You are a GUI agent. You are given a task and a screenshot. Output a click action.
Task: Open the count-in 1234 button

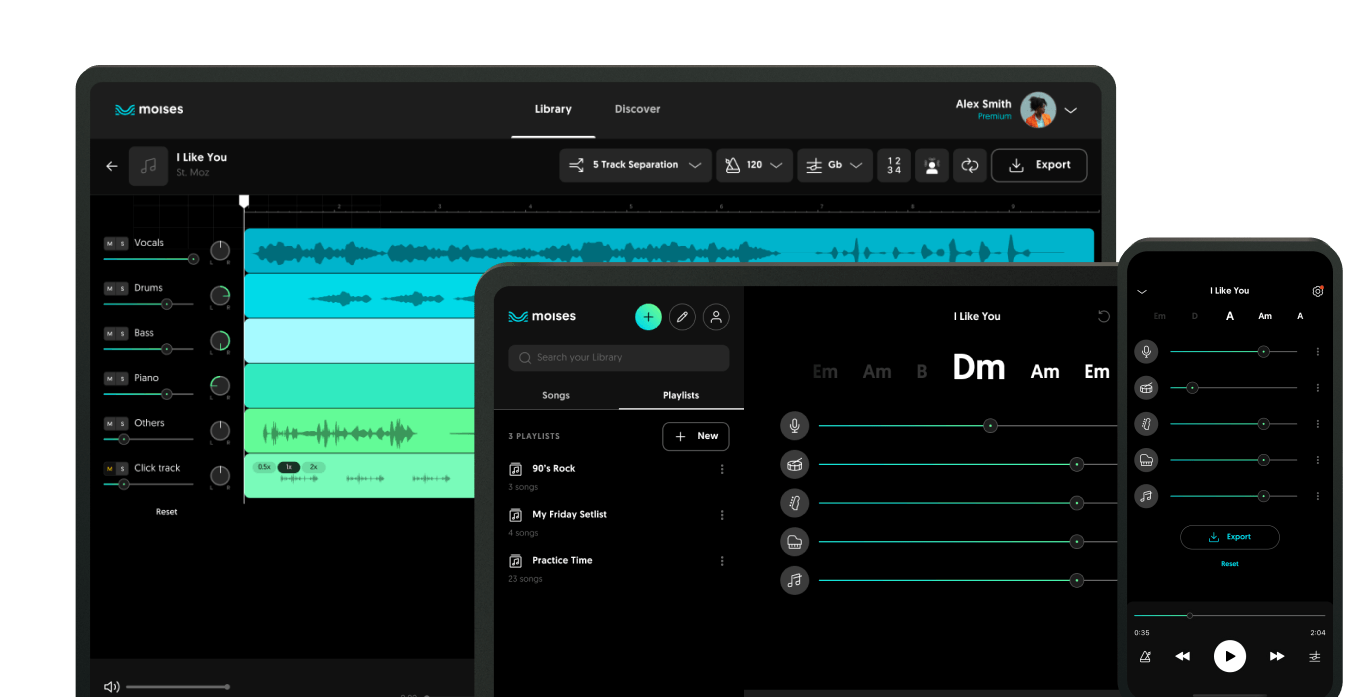[894, 165]
